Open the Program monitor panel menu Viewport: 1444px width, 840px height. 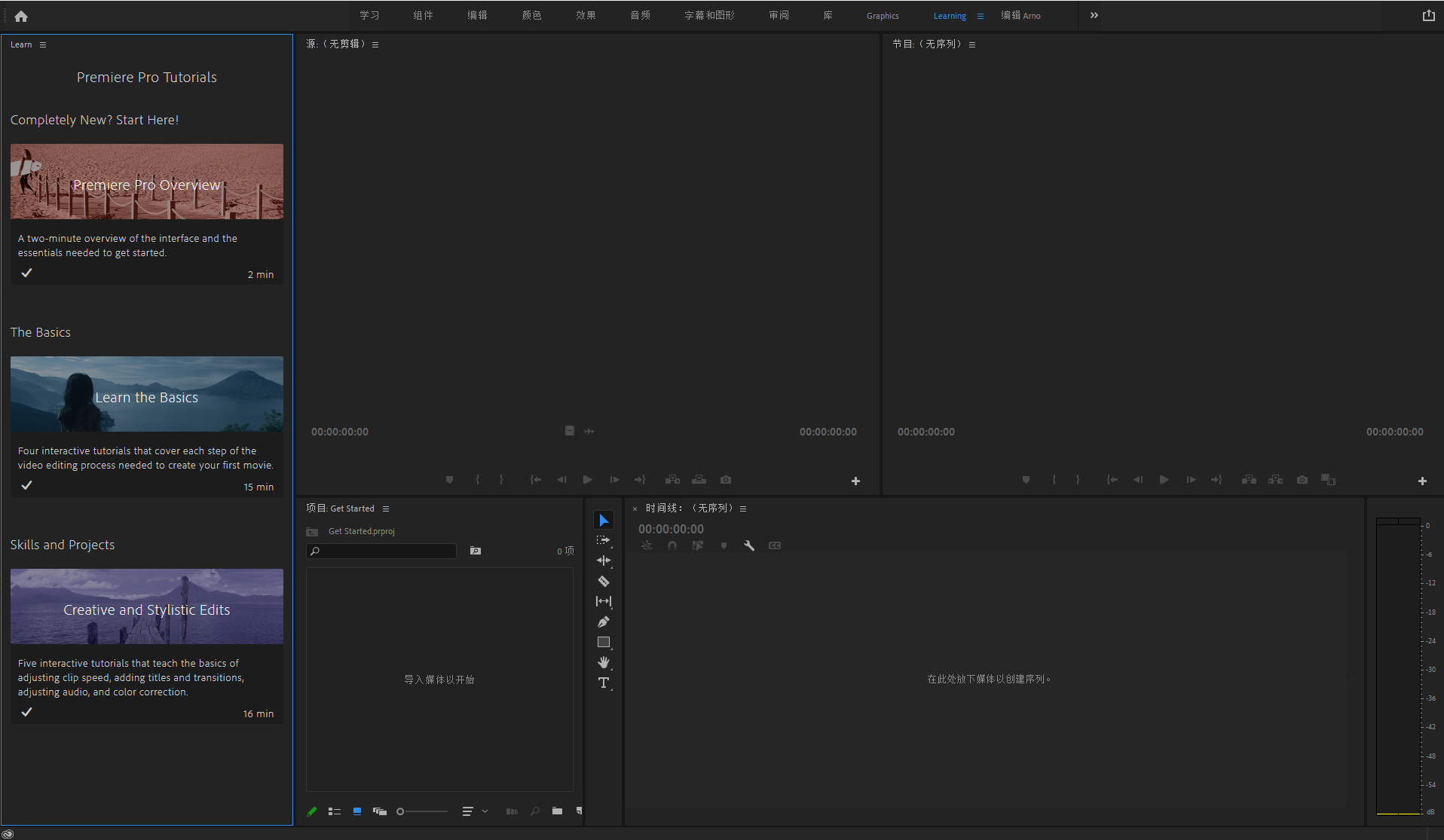click(x=972, y=44)
